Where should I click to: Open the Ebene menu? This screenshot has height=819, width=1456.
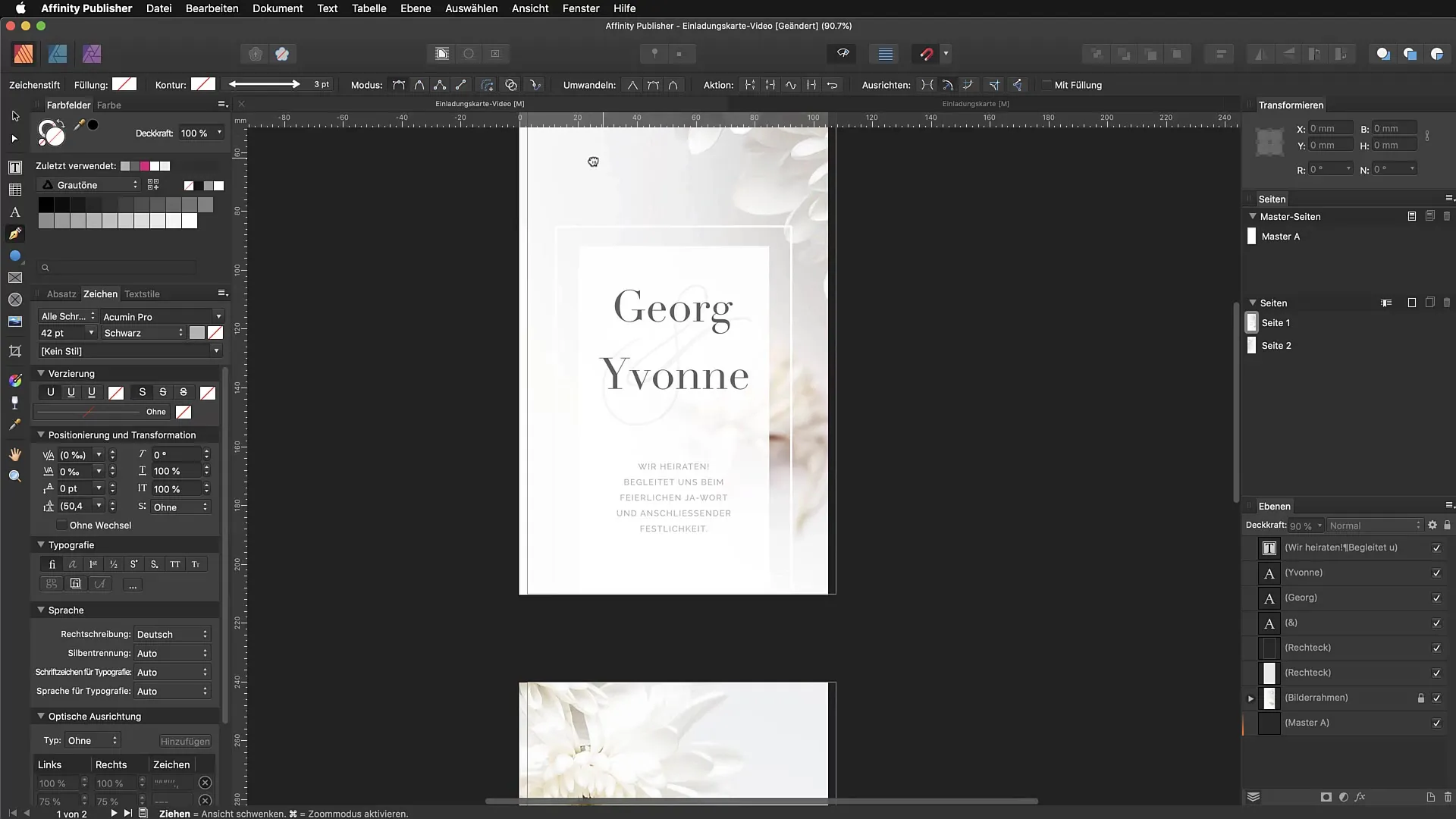416,8
